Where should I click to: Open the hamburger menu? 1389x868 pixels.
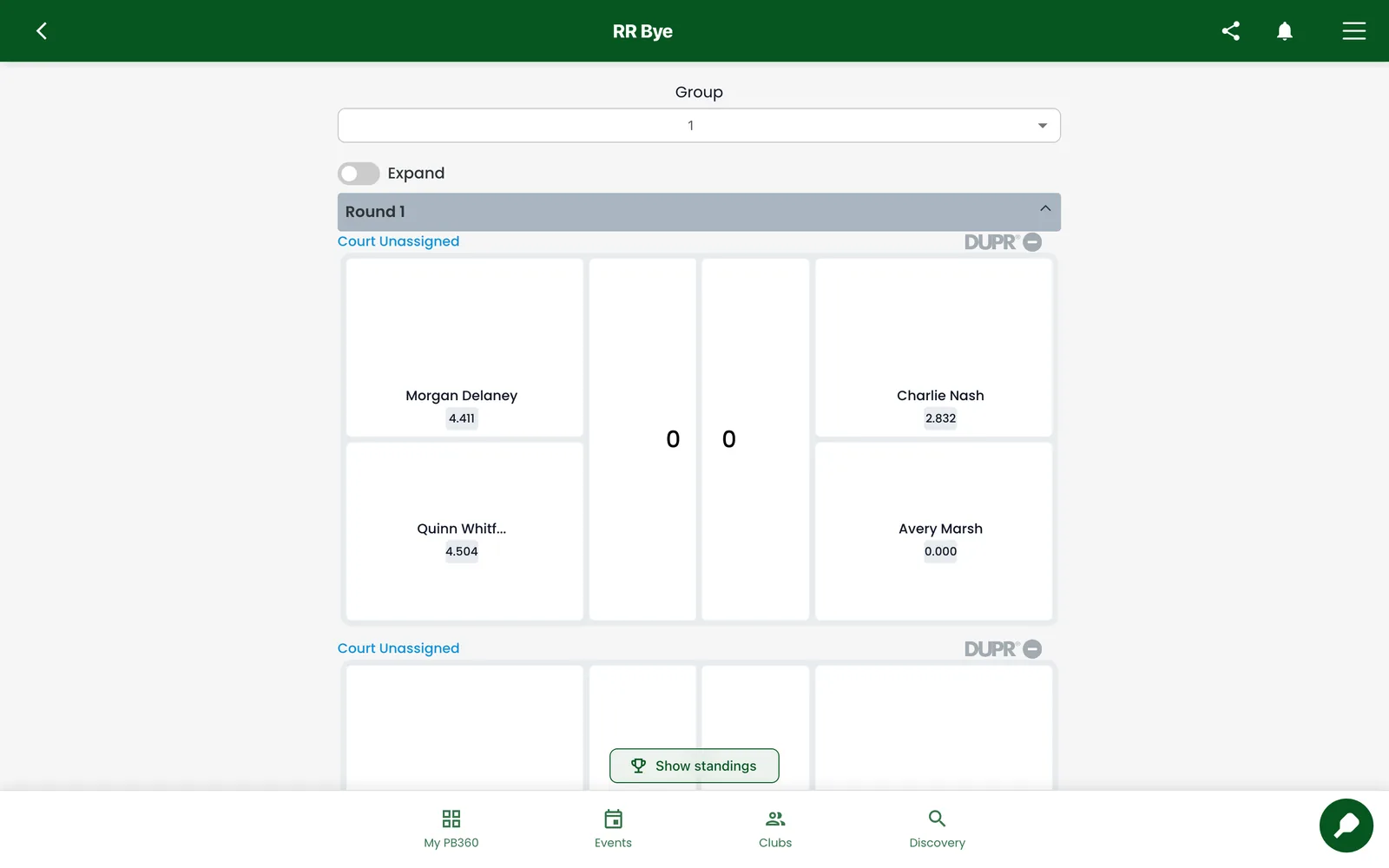pos(1353,31)
